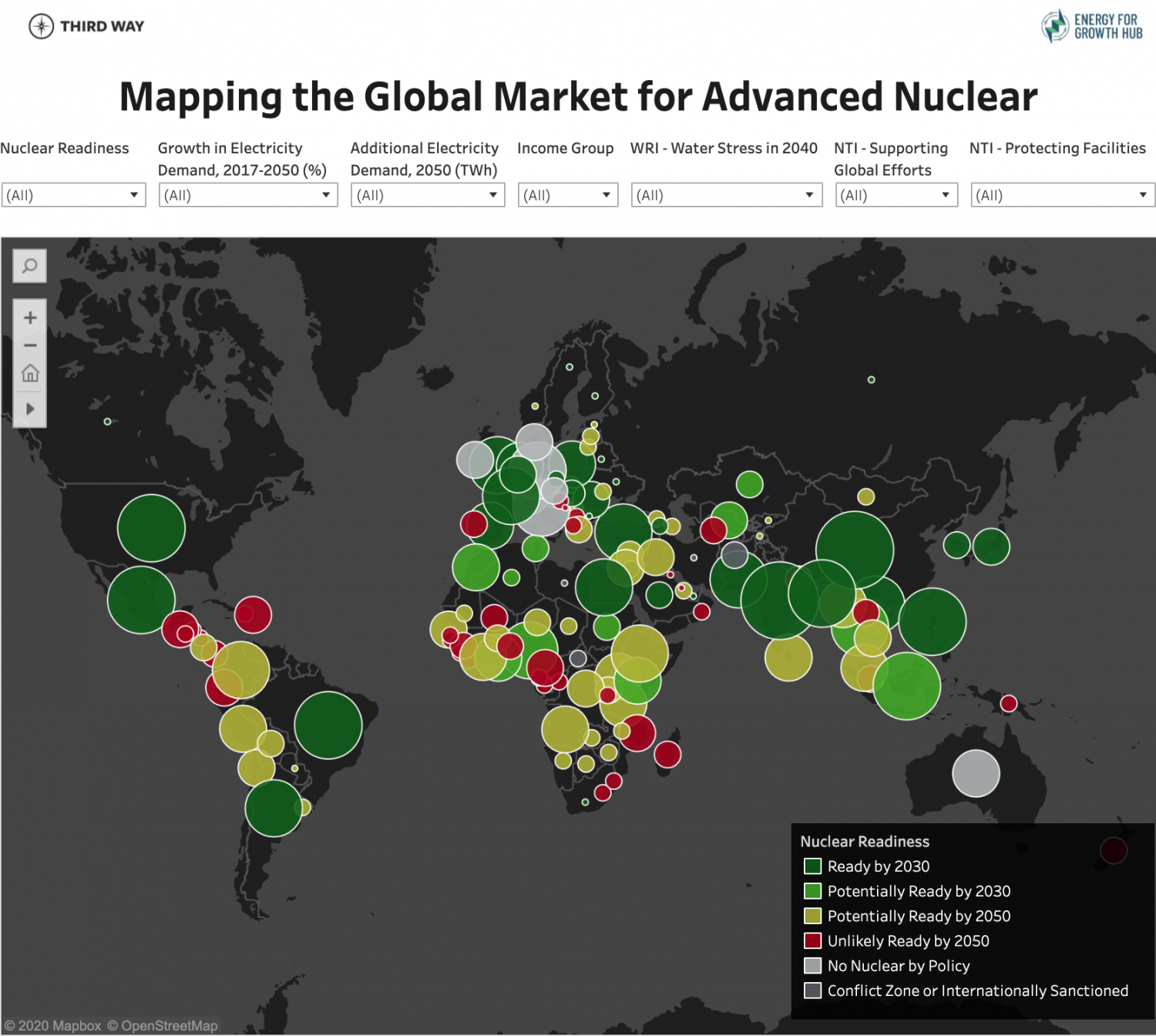
Task: Click the OpenStreetMap attribution link
Action: (164, 1026)
